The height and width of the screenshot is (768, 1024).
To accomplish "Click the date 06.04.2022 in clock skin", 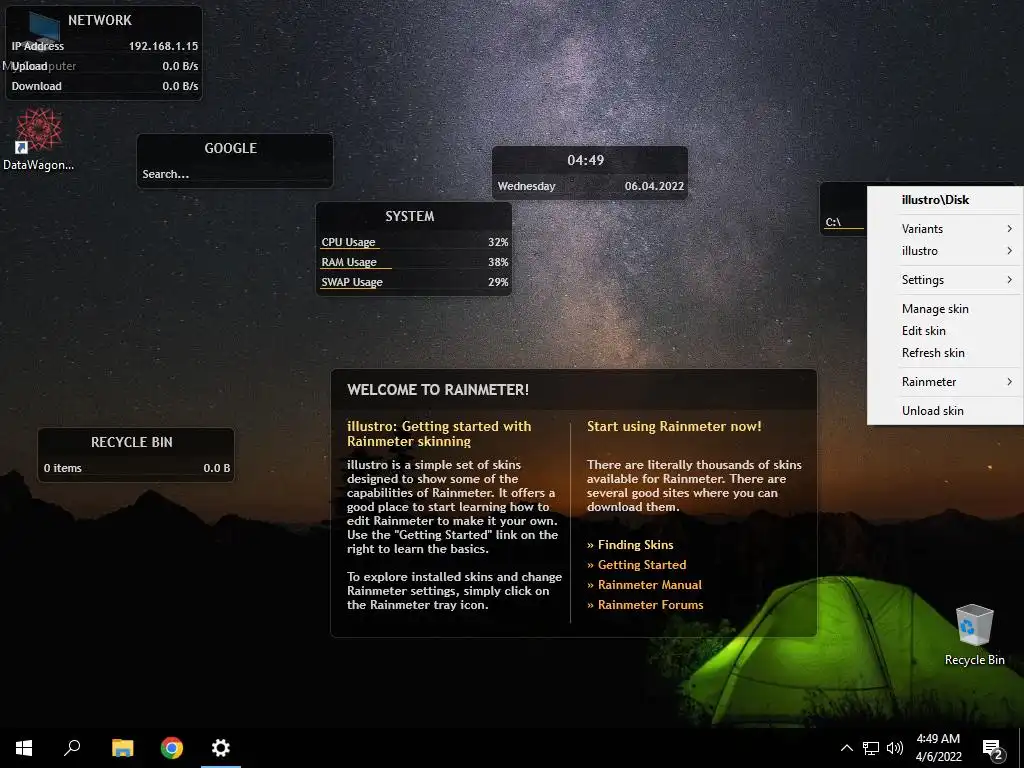I will click(654, 186).
